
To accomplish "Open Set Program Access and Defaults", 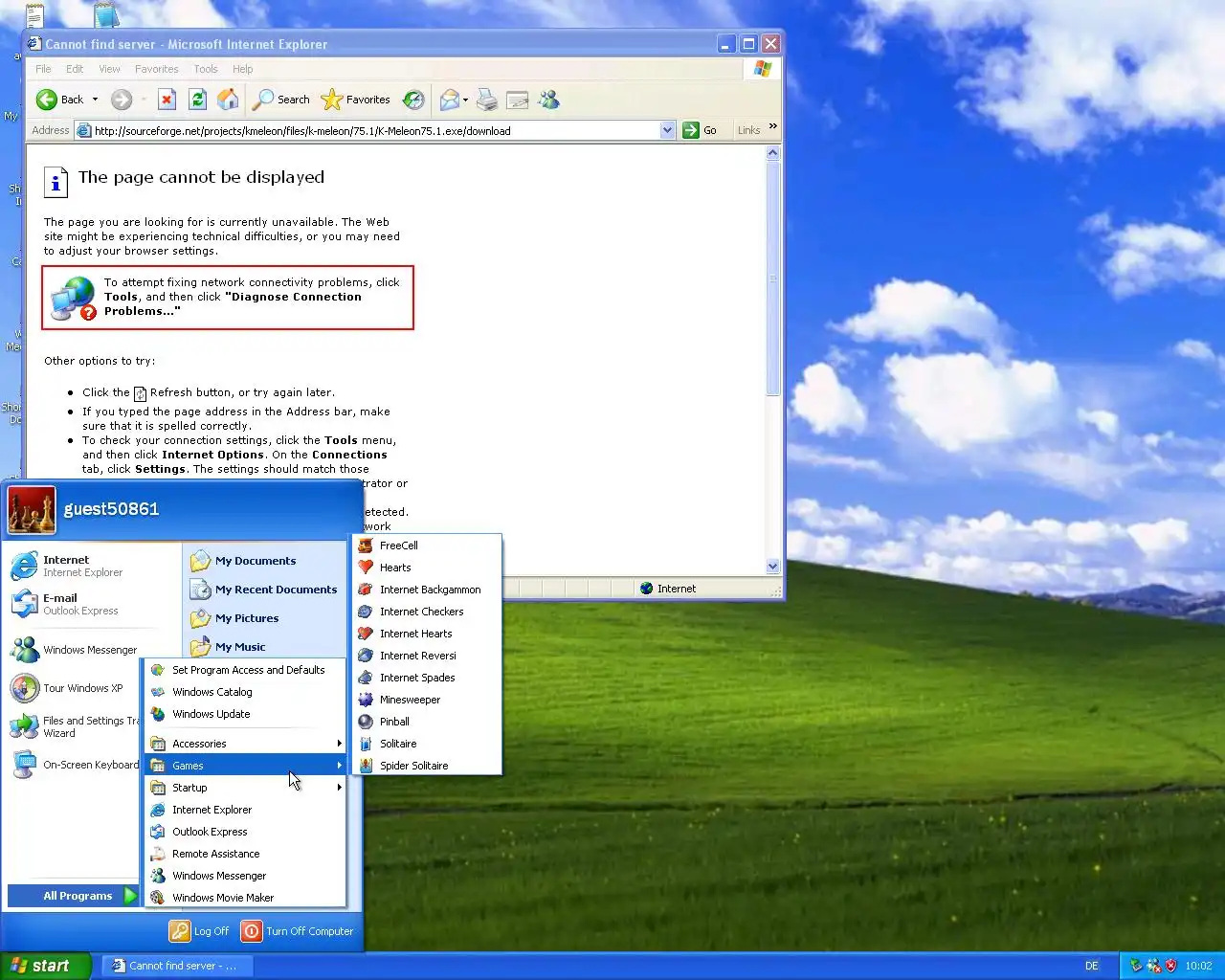I will coord(245,670).
